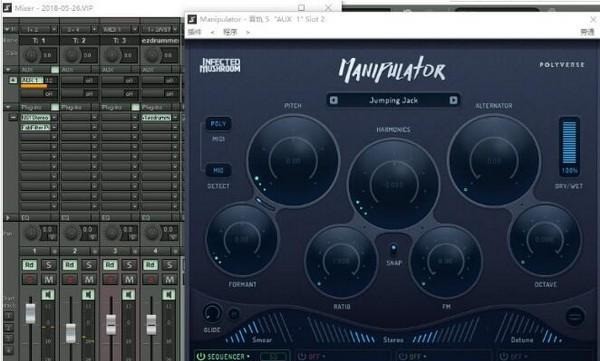Viewport: 600px width, 361px height.
Task: Click previous program arrow before 程序
Action: pos(212,32)
